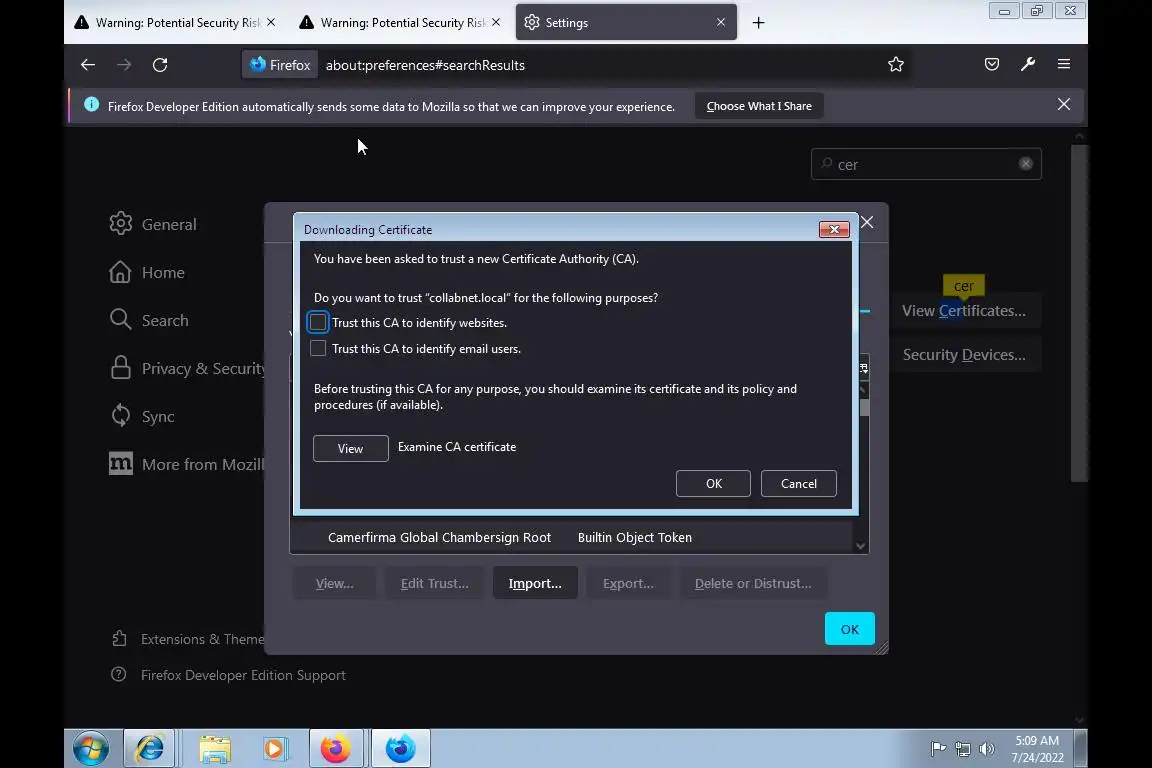1152x768 pixels.
Task: Open developer tools wrench icon
Action: 1028,65
